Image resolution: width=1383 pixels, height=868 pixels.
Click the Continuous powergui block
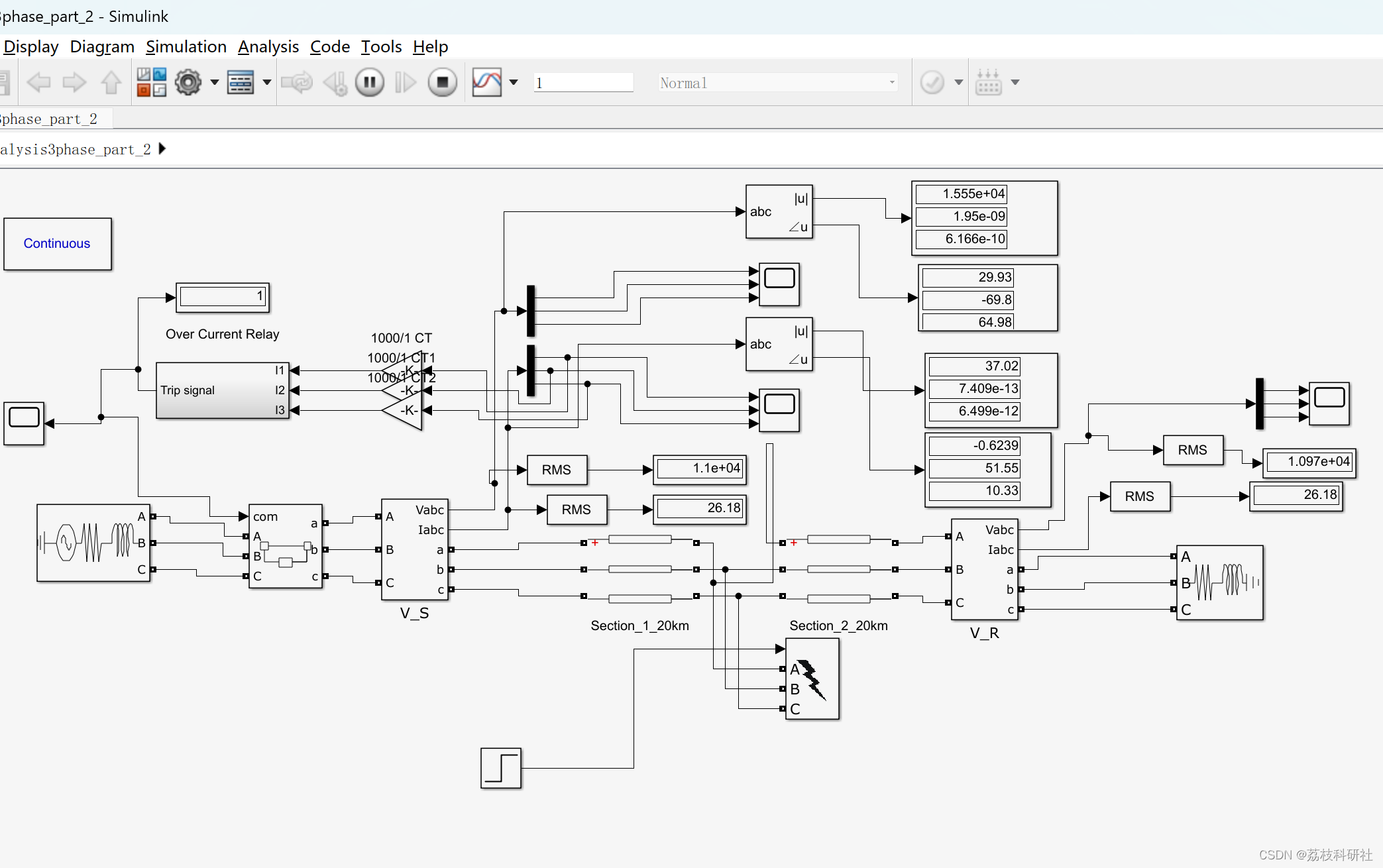coord(58,244)
